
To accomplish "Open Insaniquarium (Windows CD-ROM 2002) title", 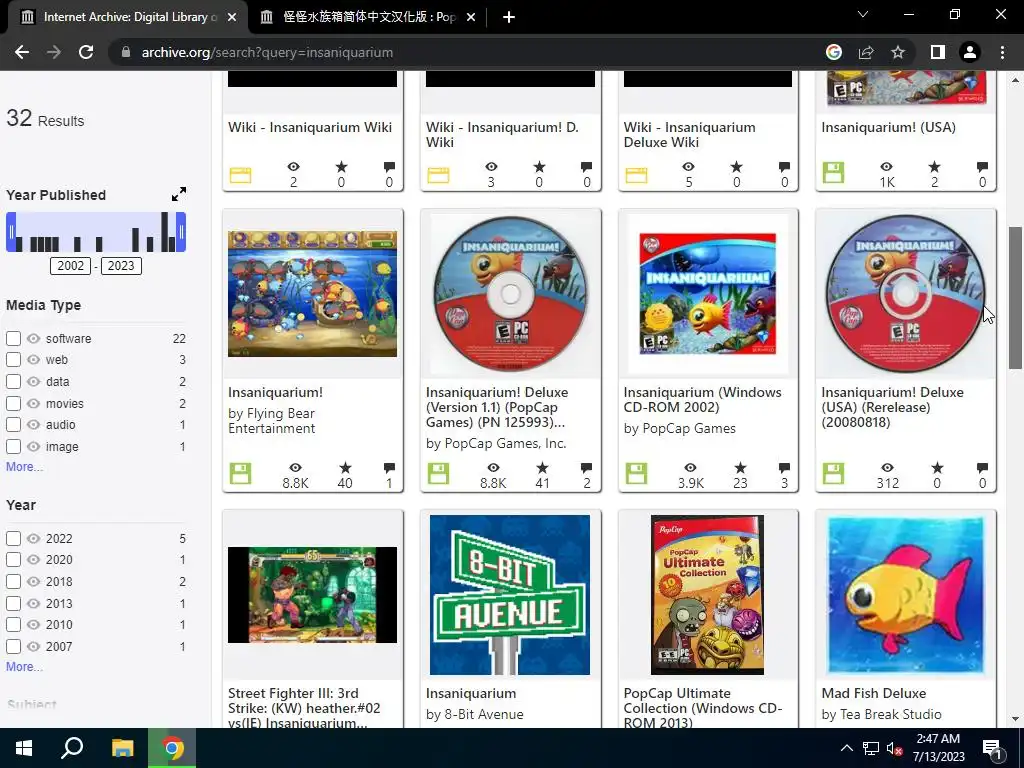I will click(x=703, y=400).
